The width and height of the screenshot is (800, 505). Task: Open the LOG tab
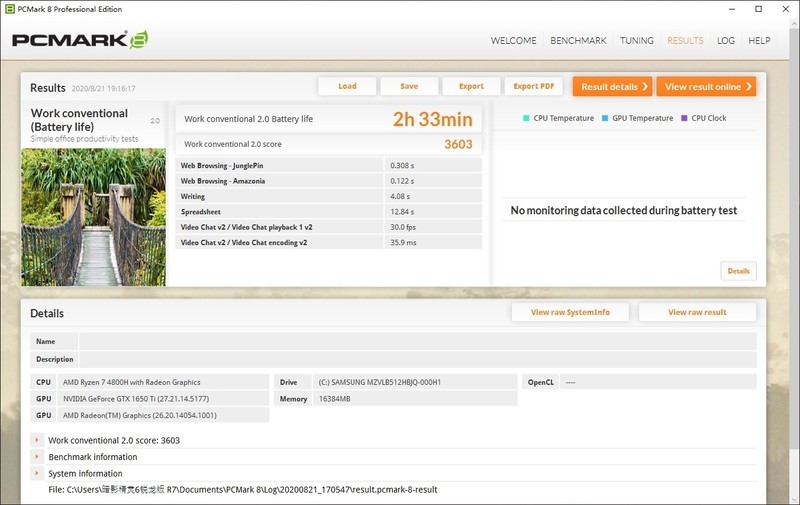726,41
